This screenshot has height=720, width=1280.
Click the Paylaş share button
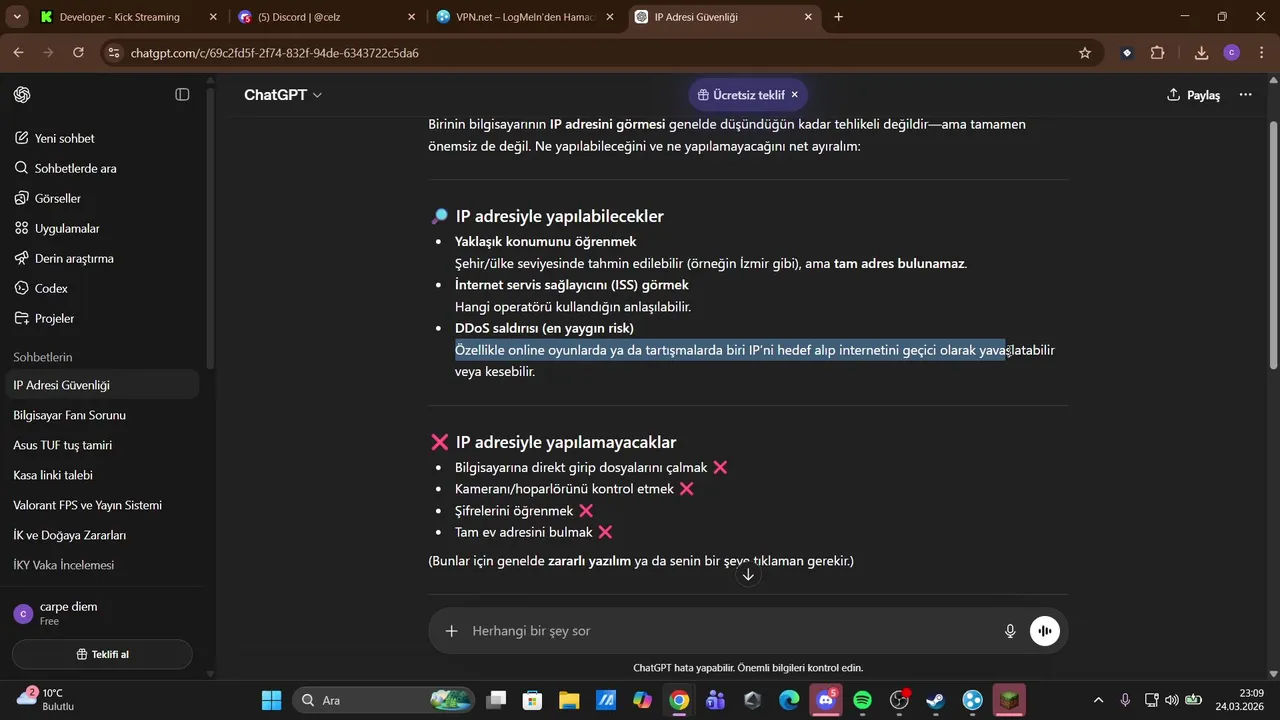point(1194,95)
